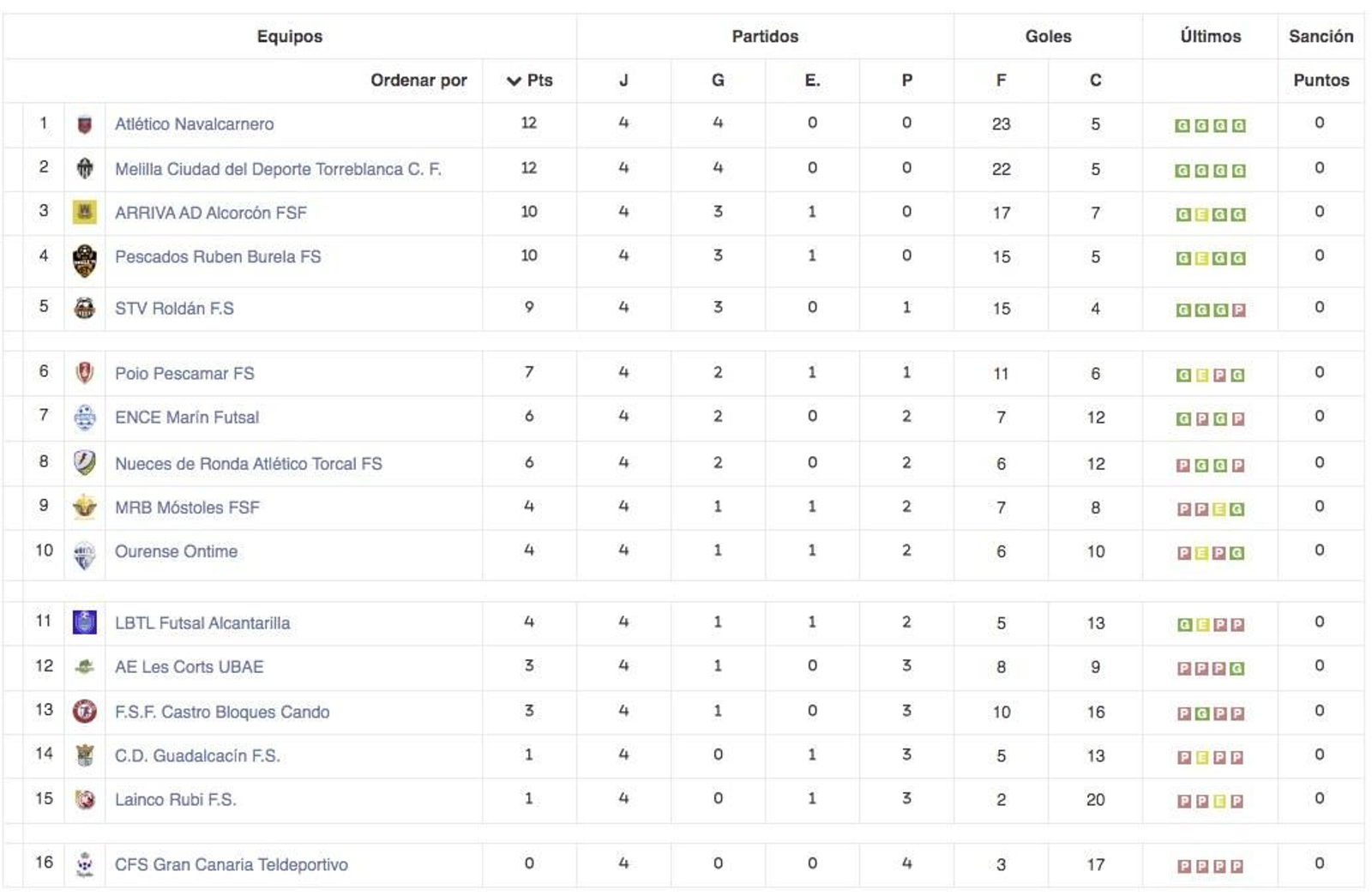
Task: Open the Melilla Ciudad del Deporte Torreblanca link
Action: [x=278, y=169]
